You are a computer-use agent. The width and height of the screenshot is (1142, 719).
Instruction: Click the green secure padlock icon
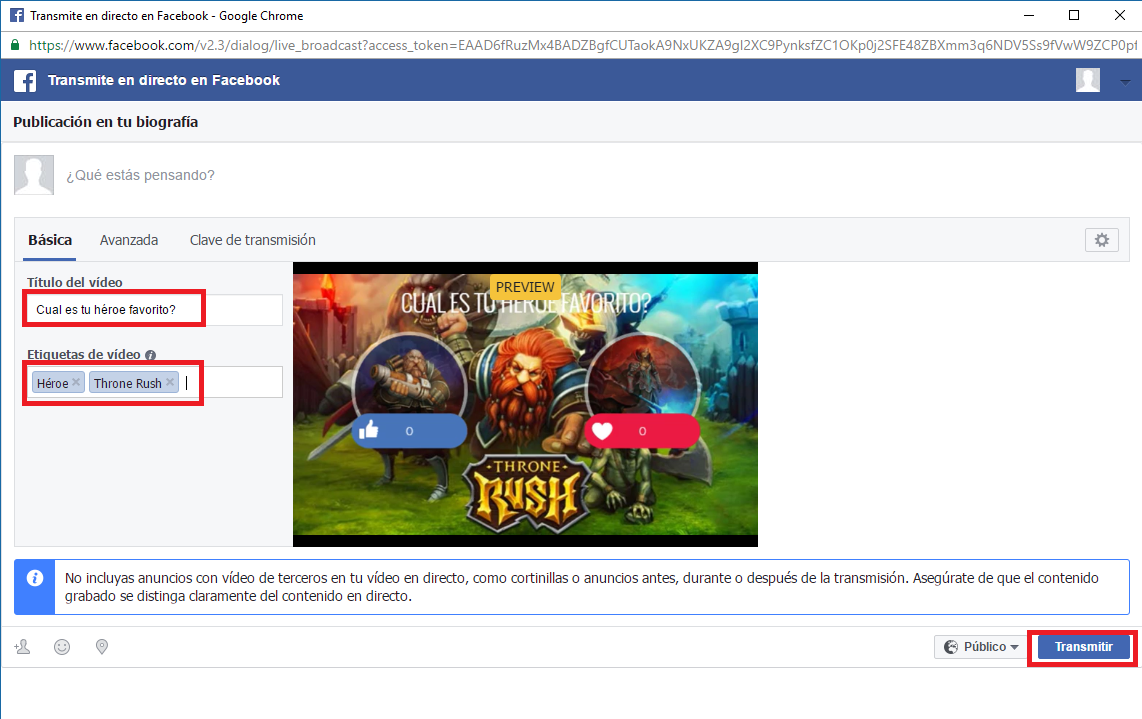tap(15, 45)
